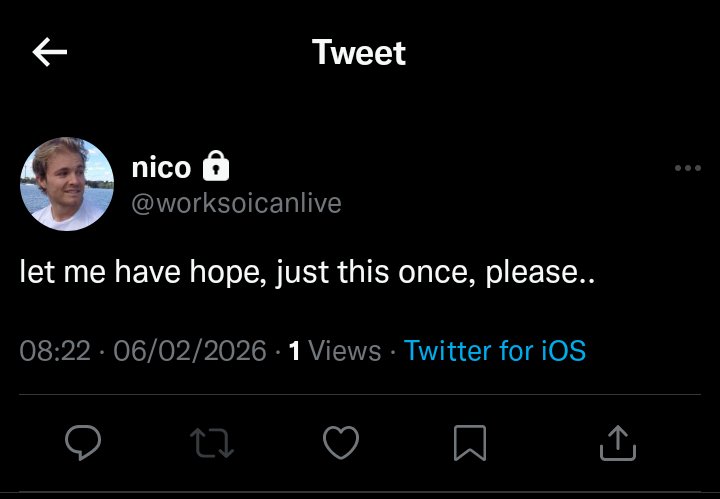Tap the Tweet header title
720x499 pixels.
point(359,52)
